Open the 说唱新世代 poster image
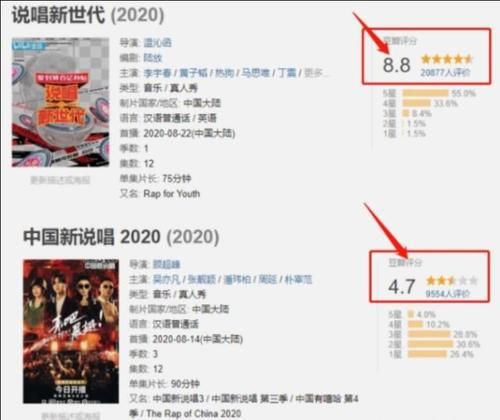 [x=60, y=102]
